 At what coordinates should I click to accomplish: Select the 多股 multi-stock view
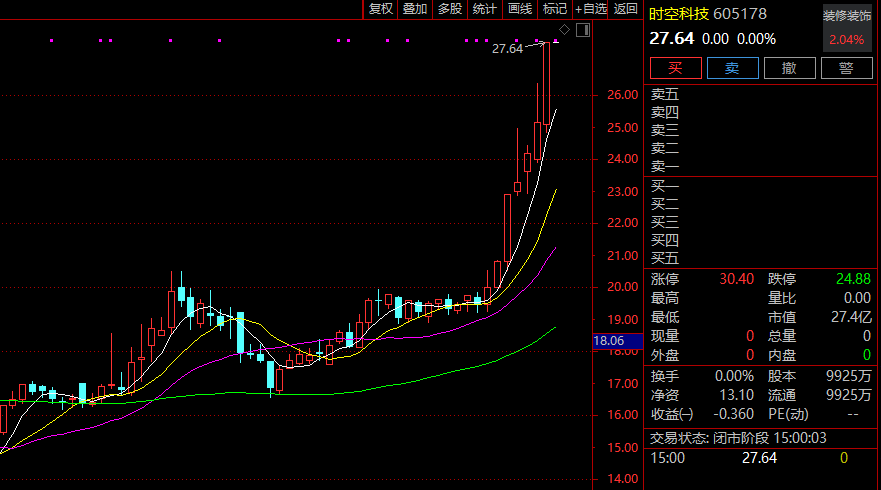pos(450,9)
